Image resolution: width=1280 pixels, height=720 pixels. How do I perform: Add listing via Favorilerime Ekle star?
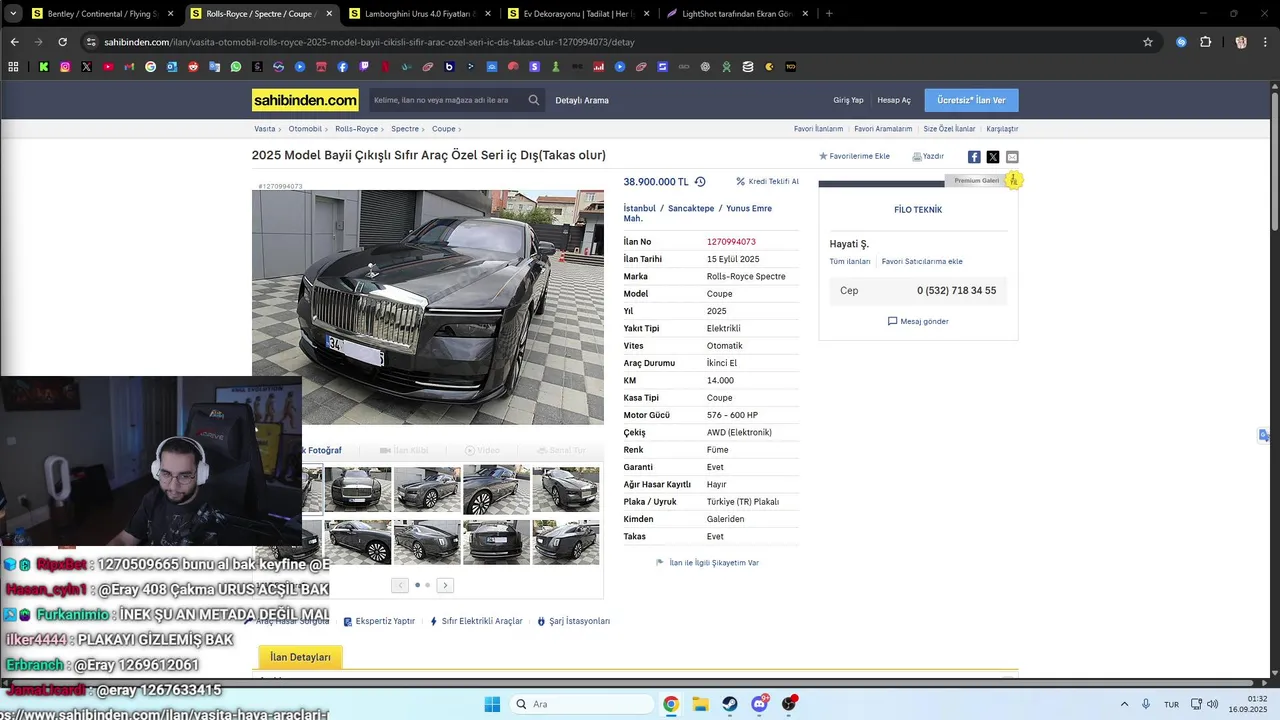854,156
